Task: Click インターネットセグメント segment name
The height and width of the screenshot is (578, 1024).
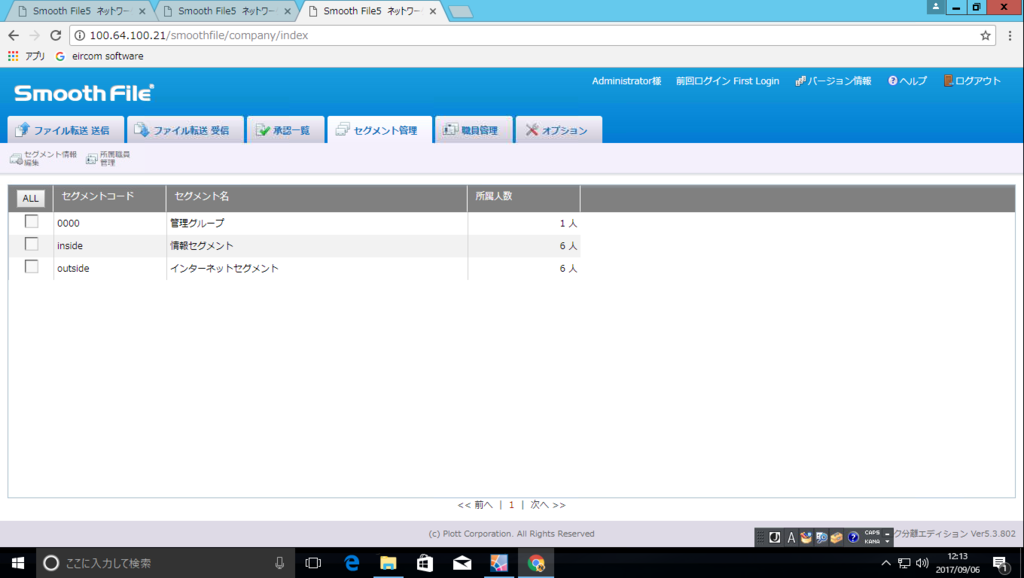Action: [224, 268]
